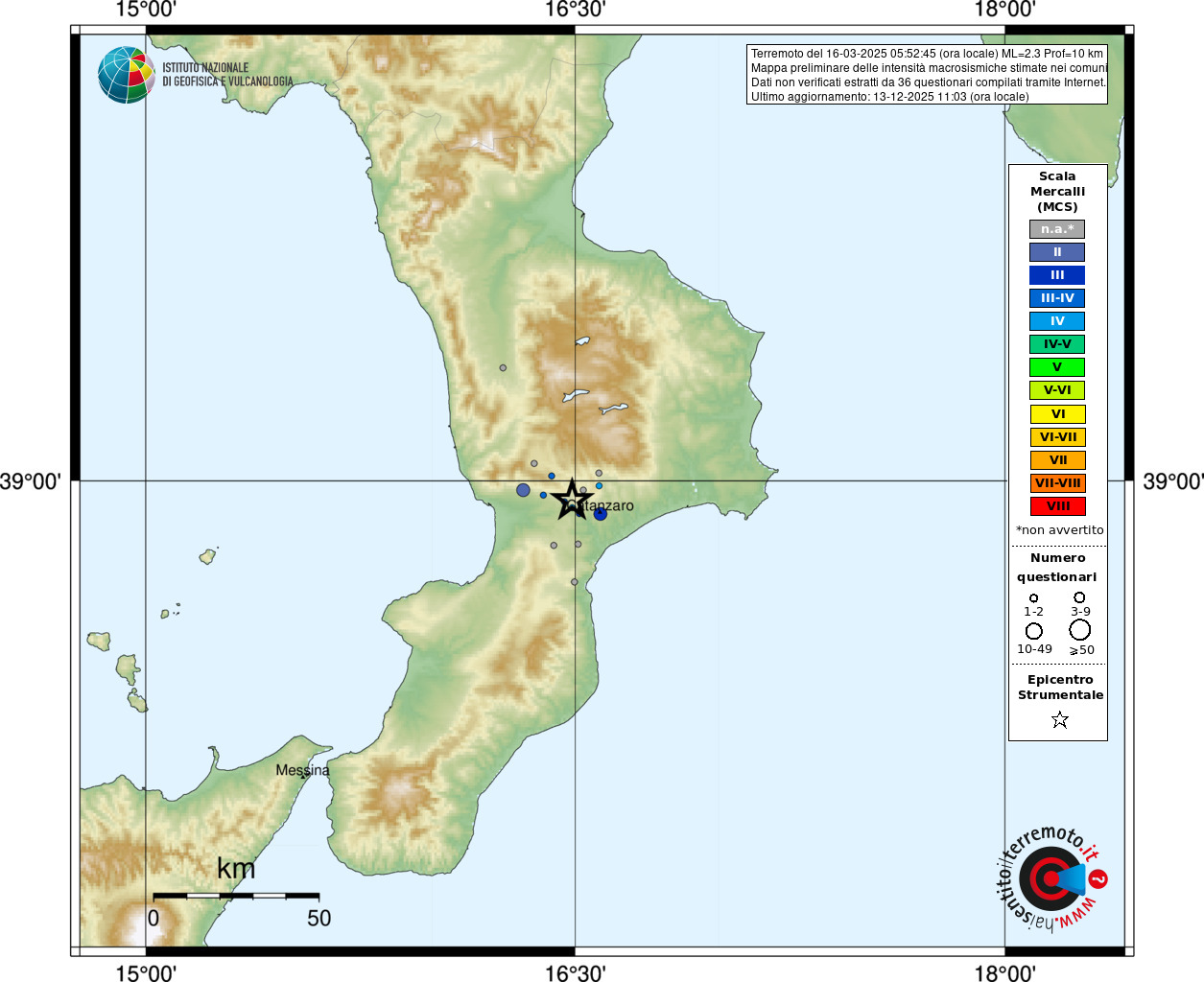Screen dimensions: 1204x982
Task: Click the gray n.a. legend swatch
Action: [1057, 229]
